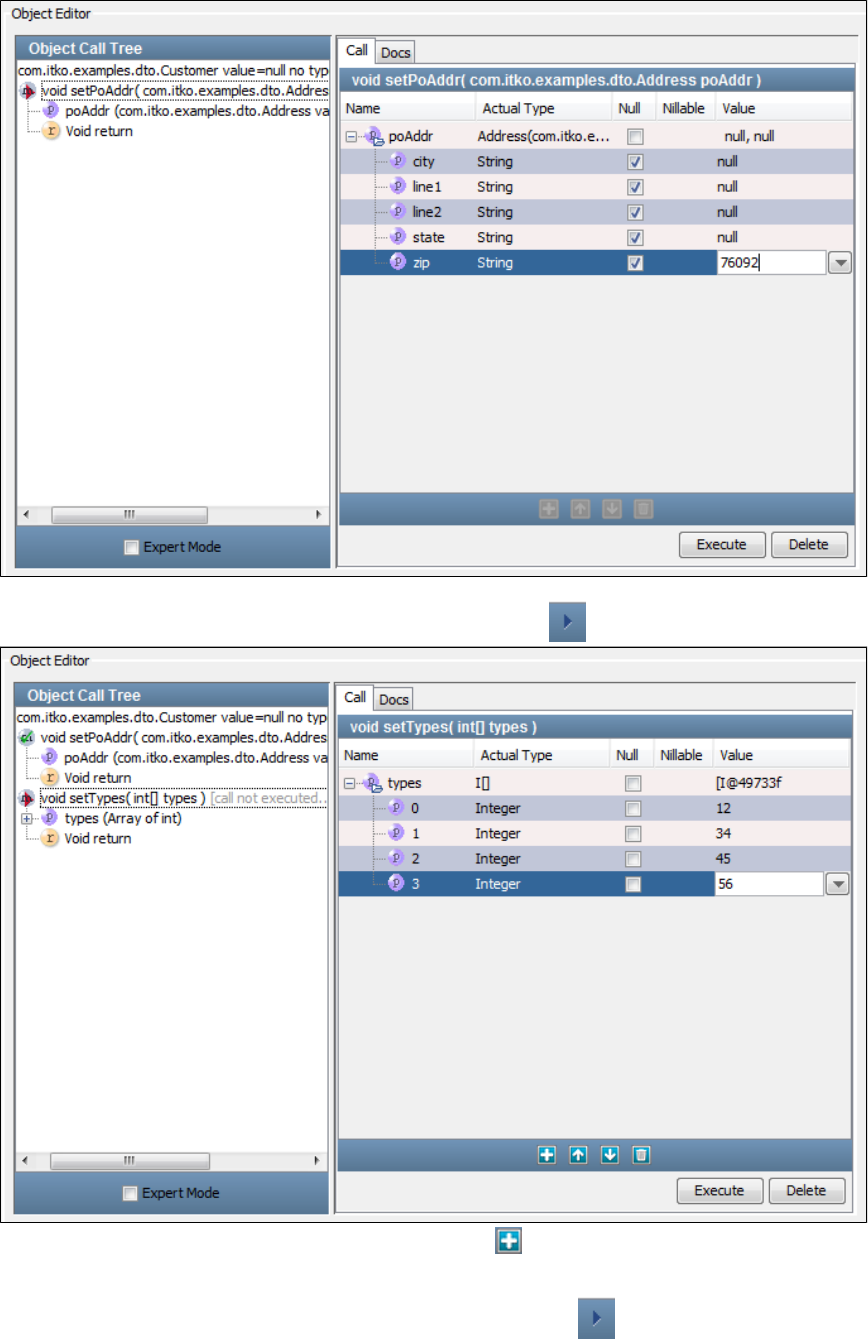Click the array icon next to types table row

[372, 783]
